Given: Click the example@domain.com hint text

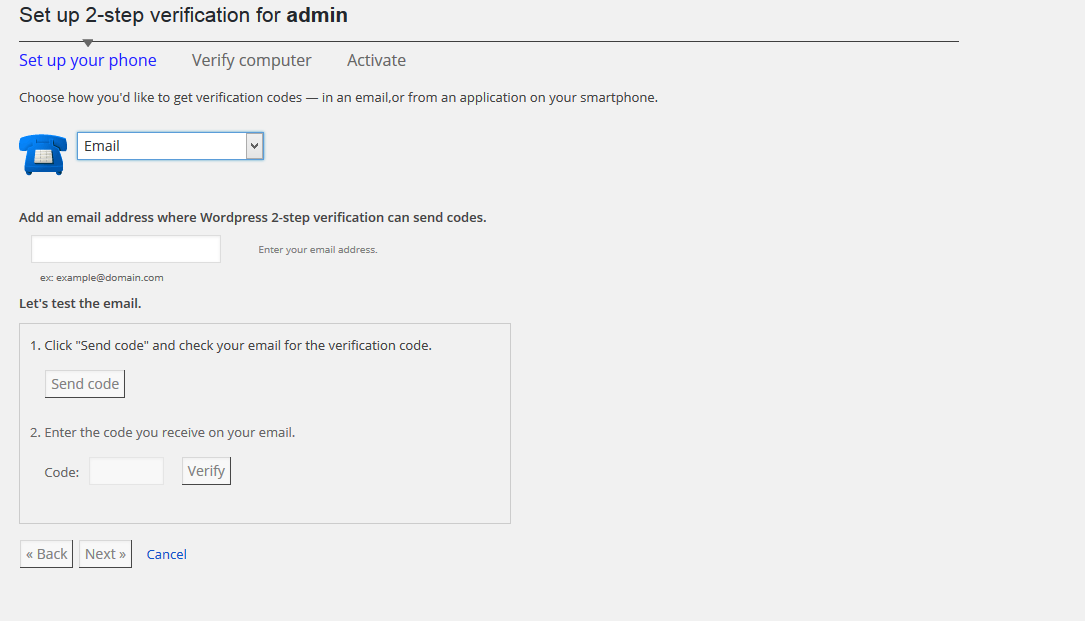Looking at the screenshot, I should (x=102, y=278).
